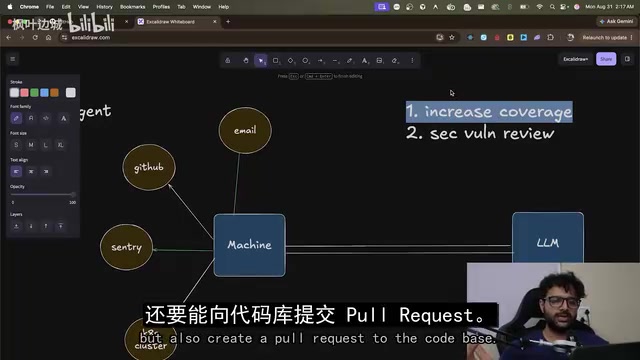Adjust the Opacity slider
640x360 pixels.
coord(43,195)
